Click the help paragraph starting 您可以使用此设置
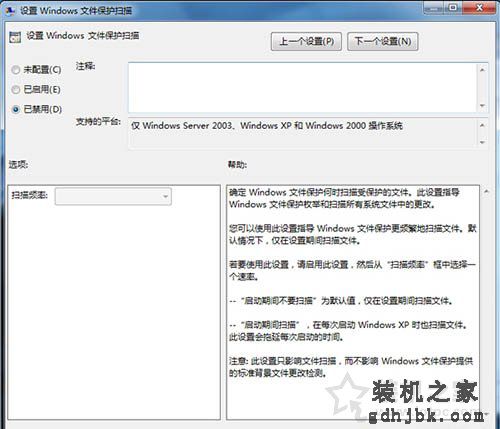 click(353, 234)
